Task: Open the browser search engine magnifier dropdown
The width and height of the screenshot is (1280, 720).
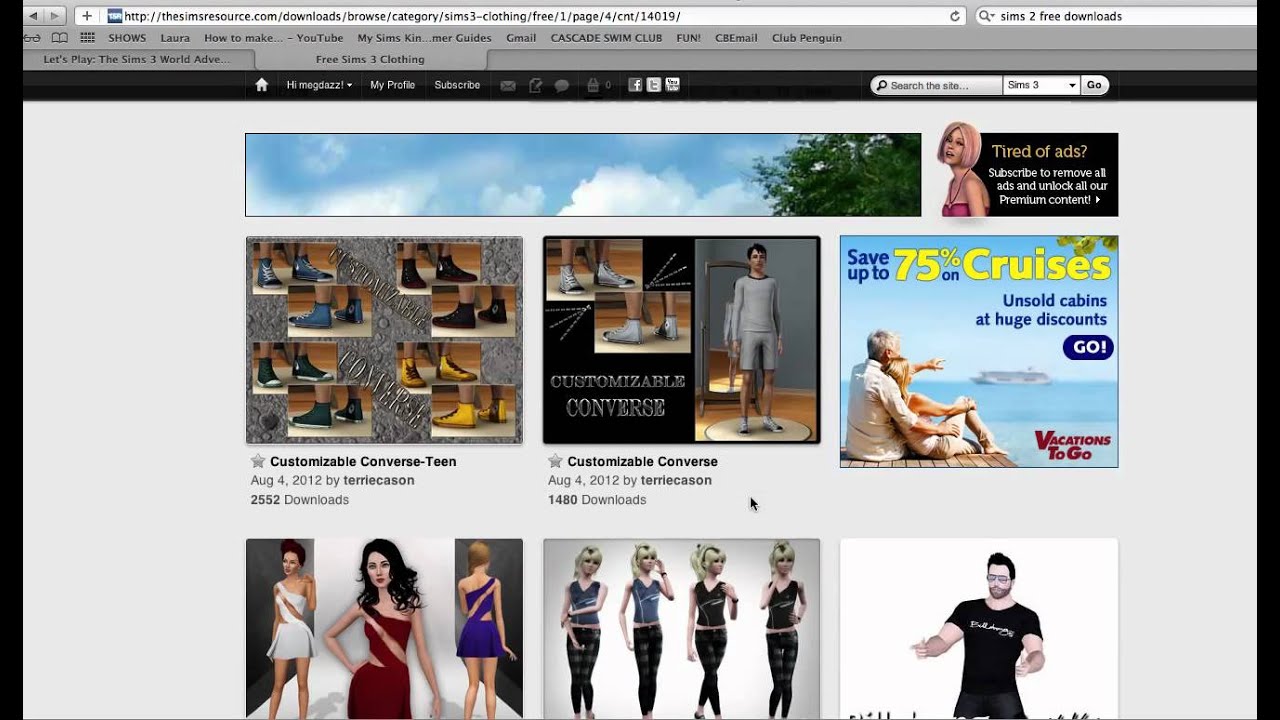Action: (x=987, y=16)
